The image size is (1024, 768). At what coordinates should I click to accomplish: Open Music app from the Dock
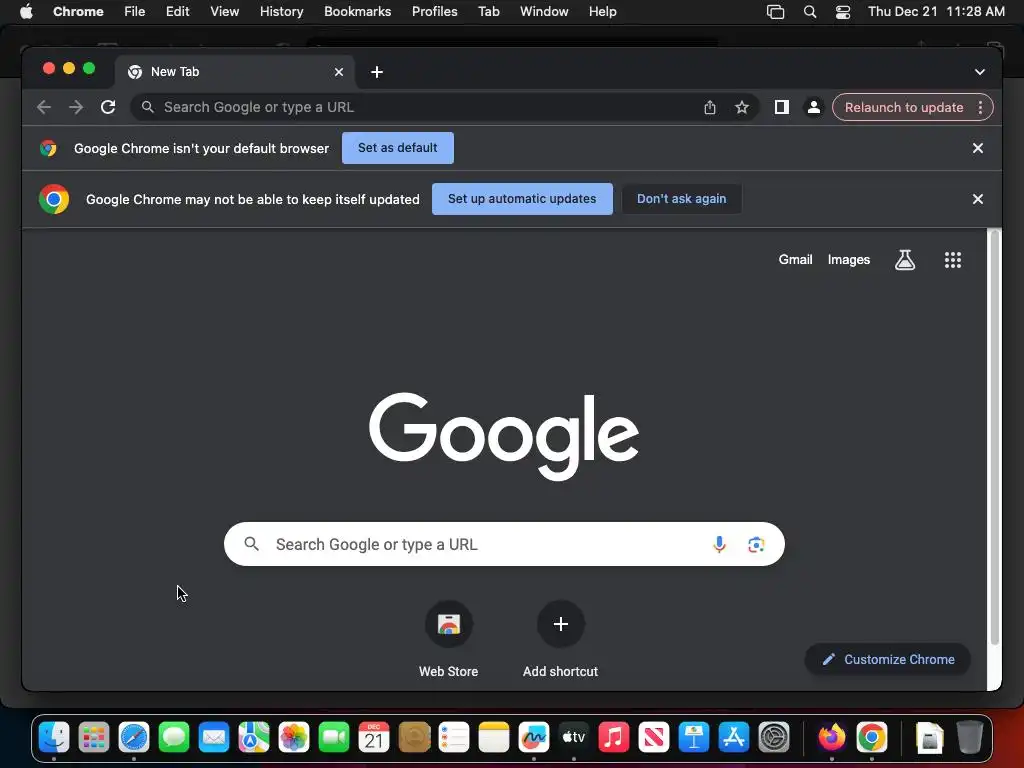coord(614,738)
